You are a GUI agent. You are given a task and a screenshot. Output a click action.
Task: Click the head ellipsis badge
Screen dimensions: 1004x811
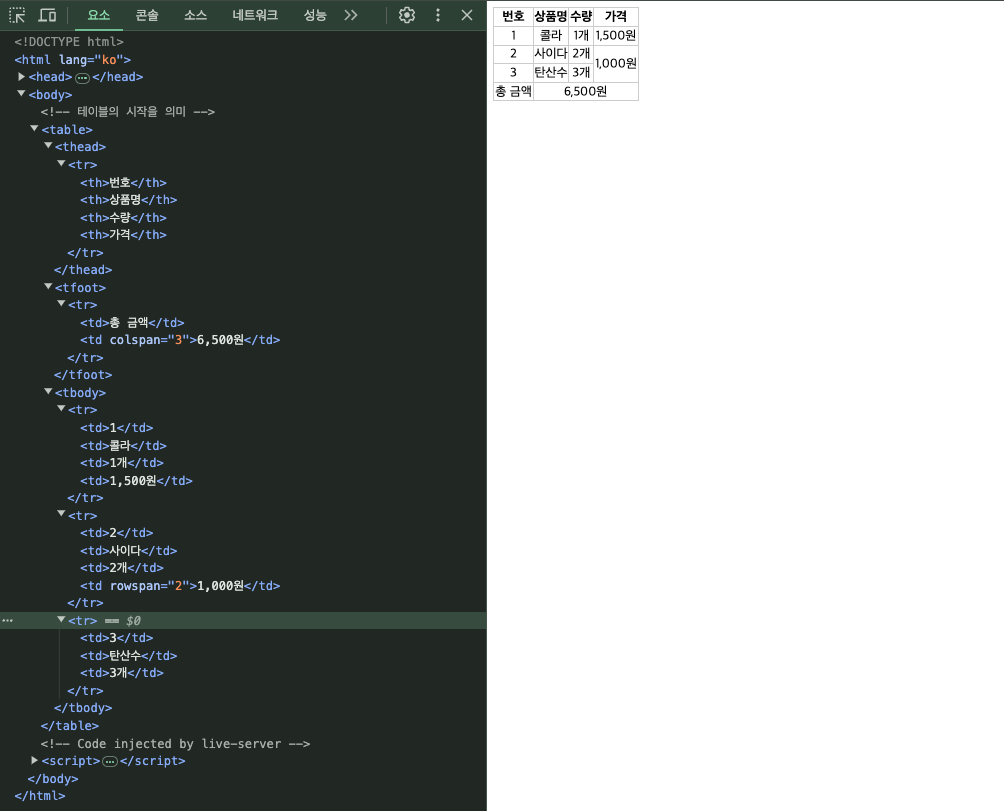pyautogui.click(x=83, y=78)
